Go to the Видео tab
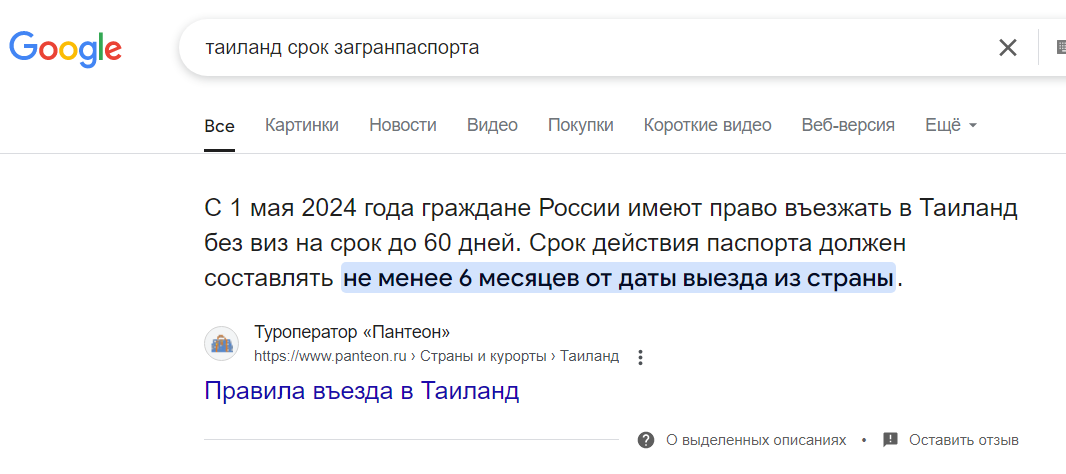 (x=492, y=125)
